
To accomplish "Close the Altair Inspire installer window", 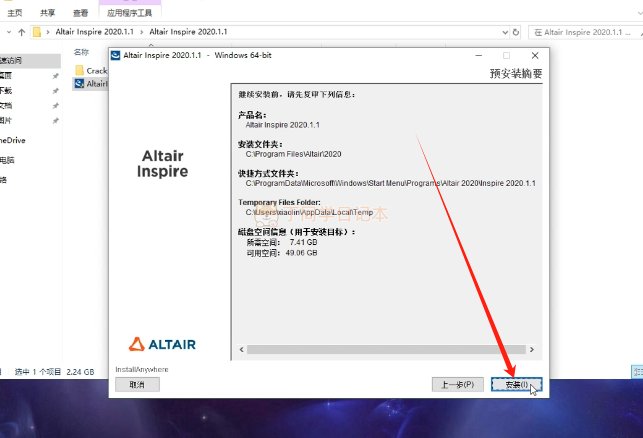I will click(x=535, y=55).
